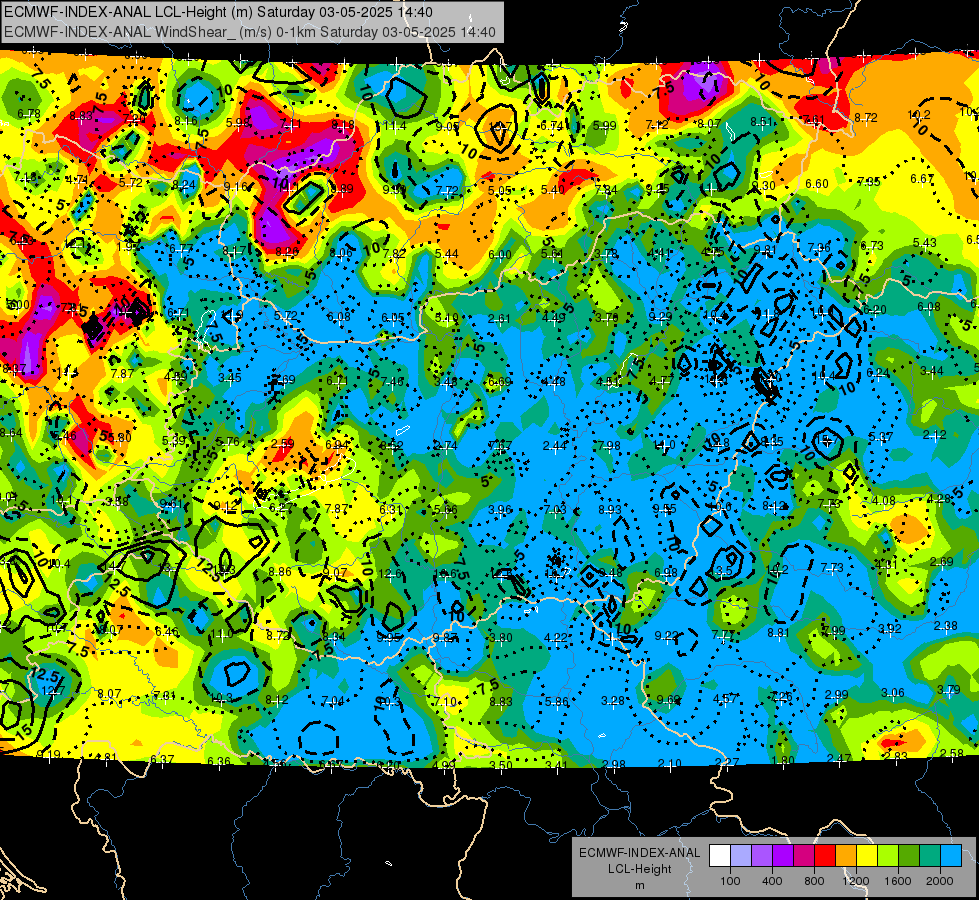This screenshot has width=979, height=900.
Task: Click the map value 3.06
Action: tap(893, 693)
